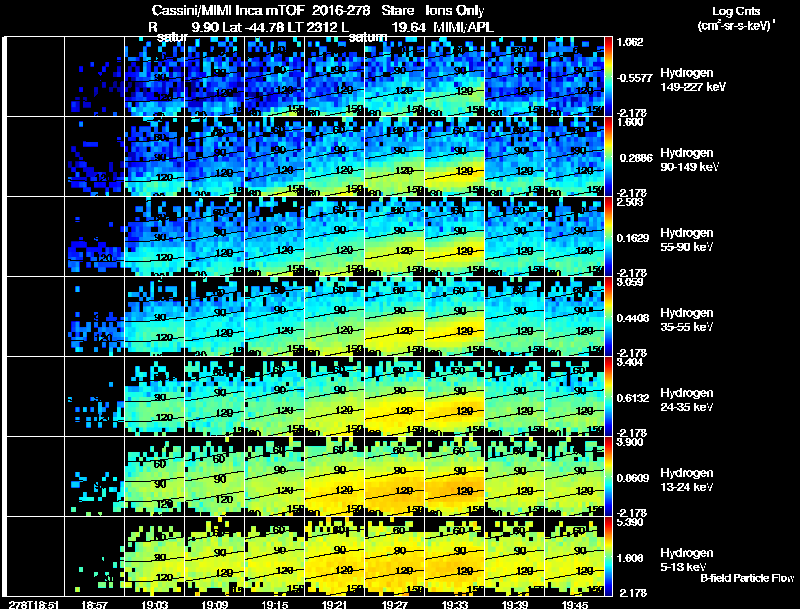Open the 19:03 panel of Hydrogen 149-227 keV

tap(155, 77)
